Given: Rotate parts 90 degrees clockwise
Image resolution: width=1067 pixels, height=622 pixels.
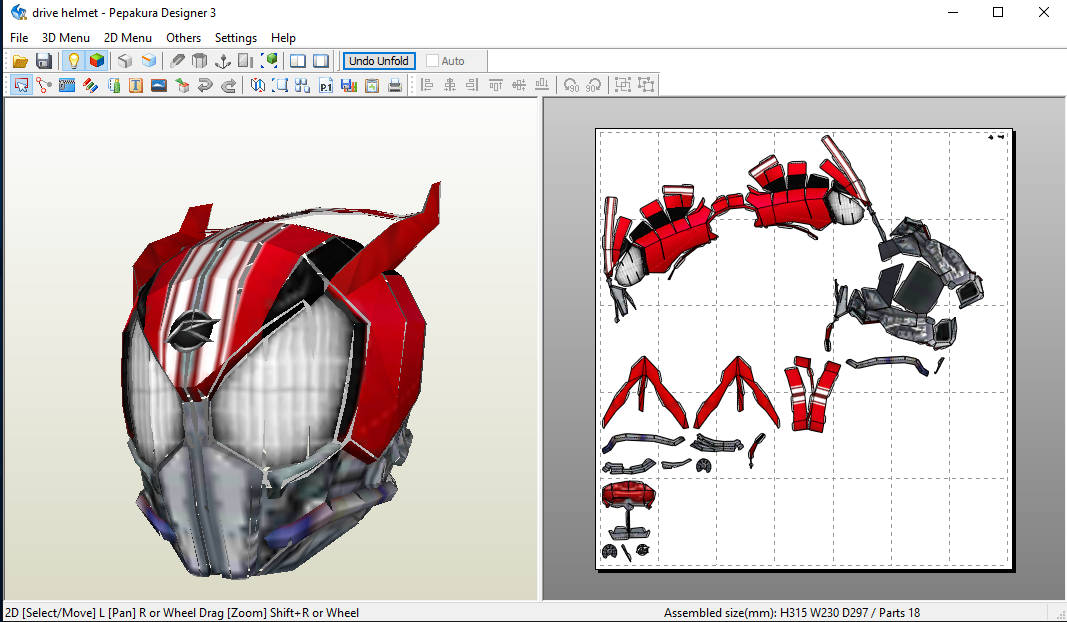Looking at the screenshot, I should (x=594, y=85).
